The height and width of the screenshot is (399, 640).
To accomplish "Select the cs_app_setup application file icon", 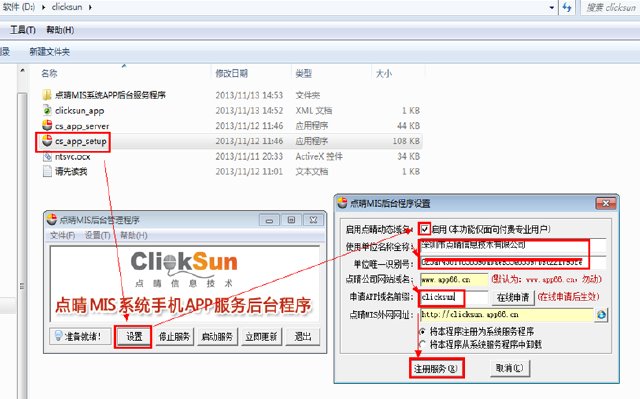I will point(47,141).
